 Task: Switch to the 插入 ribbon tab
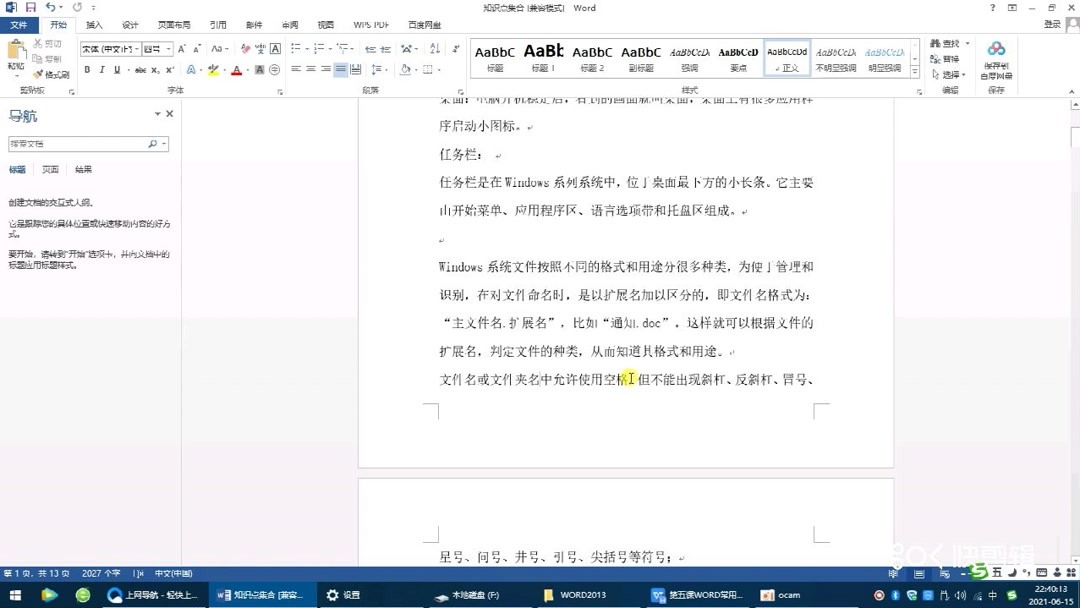coord(94,24)
